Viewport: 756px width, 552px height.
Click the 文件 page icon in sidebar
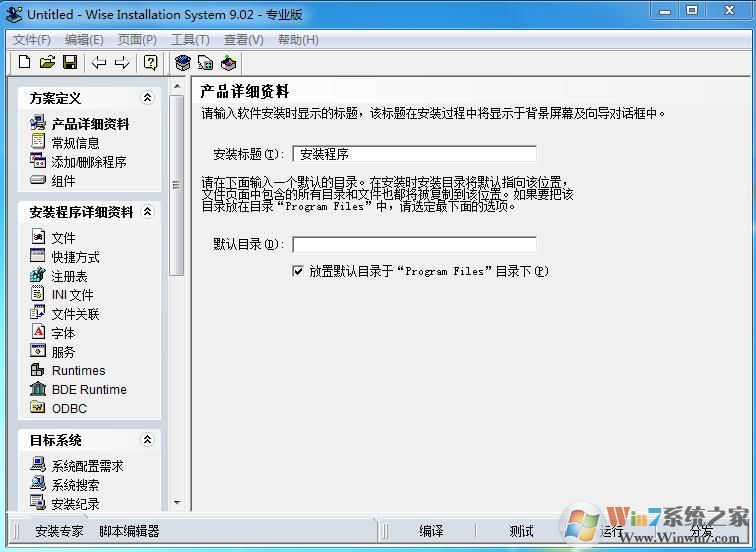coord(38,236)
